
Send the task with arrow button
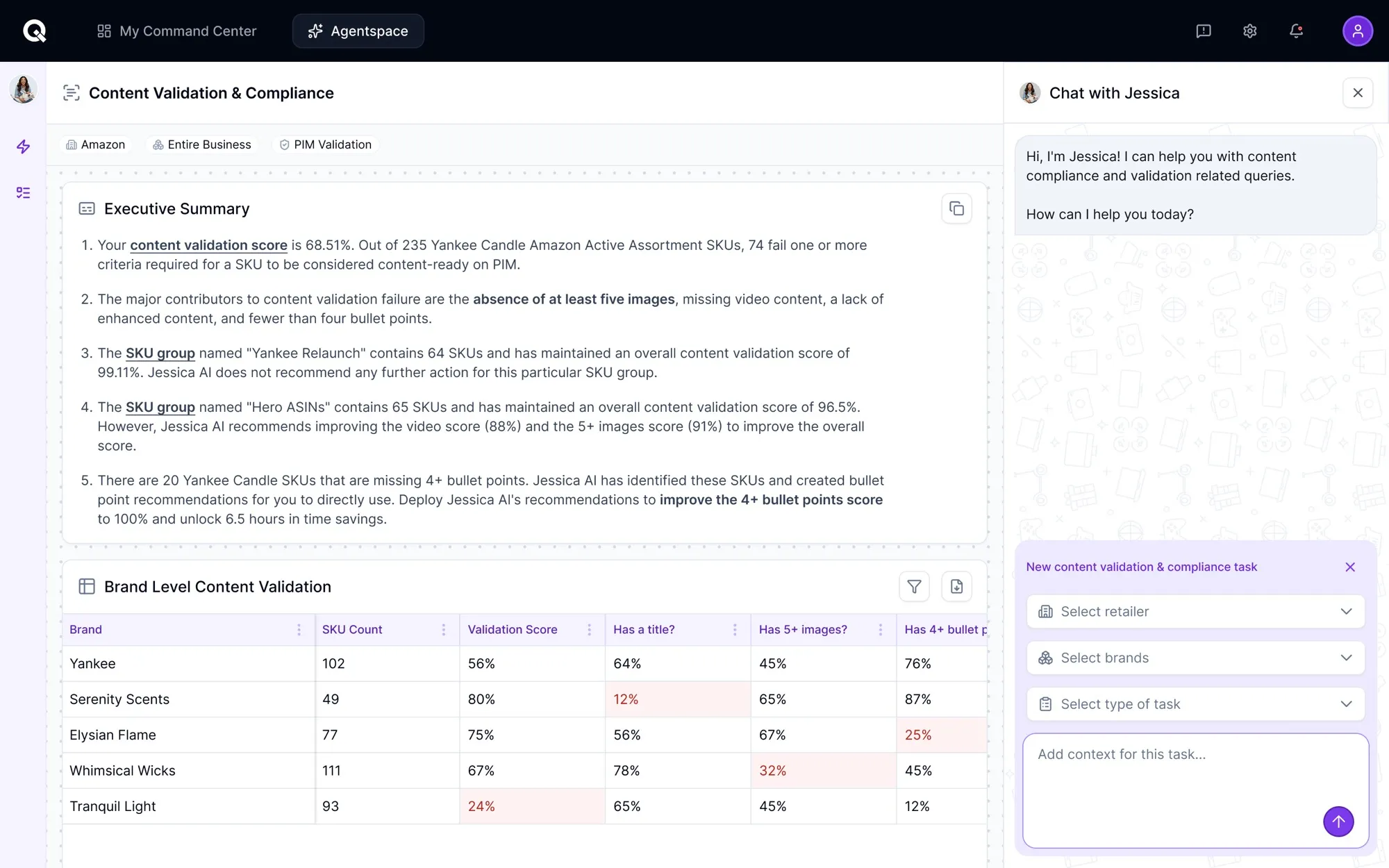1338,821
